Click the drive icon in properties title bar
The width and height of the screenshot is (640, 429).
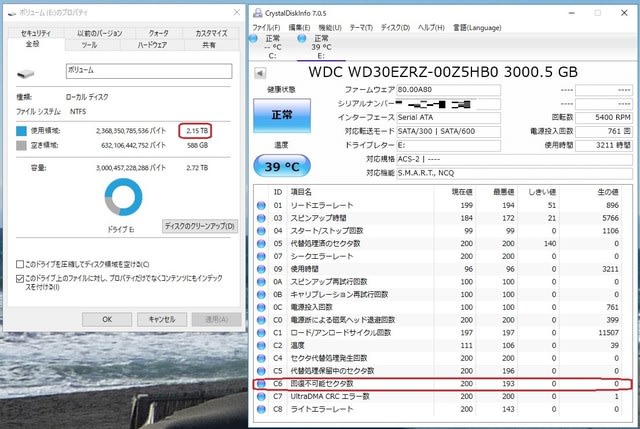(12, 13)
